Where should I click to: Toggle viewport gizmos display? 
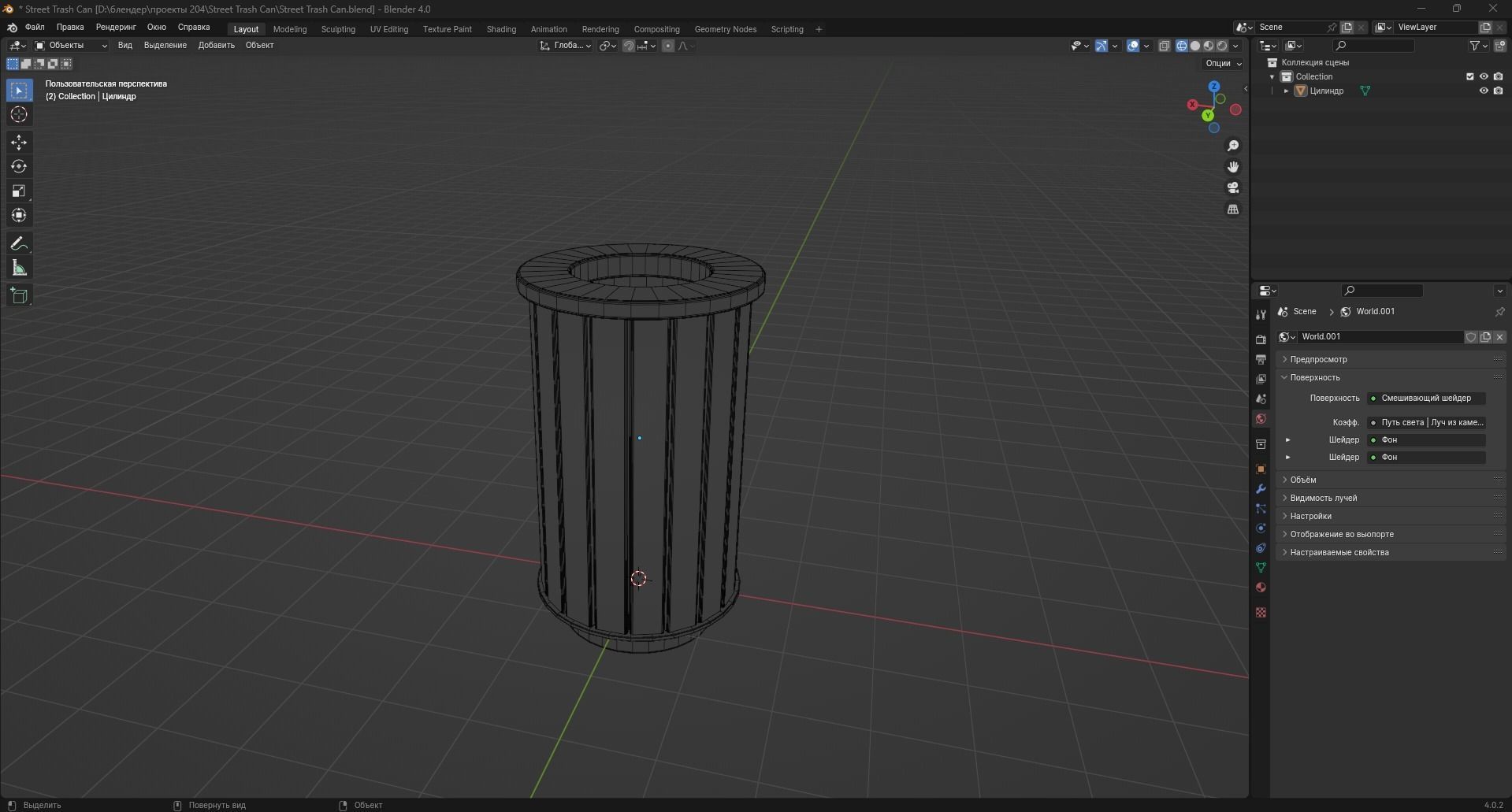click(x=1101, y=46)
